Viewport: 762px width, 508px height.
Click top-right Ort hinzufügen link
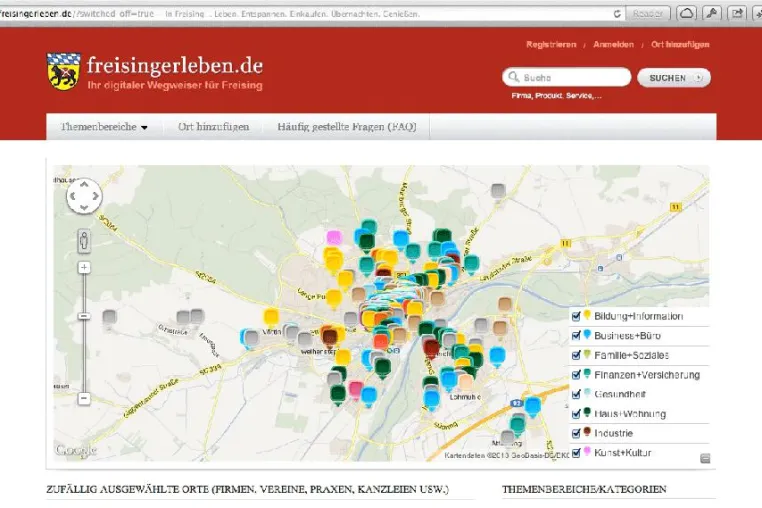click(680, 44)
